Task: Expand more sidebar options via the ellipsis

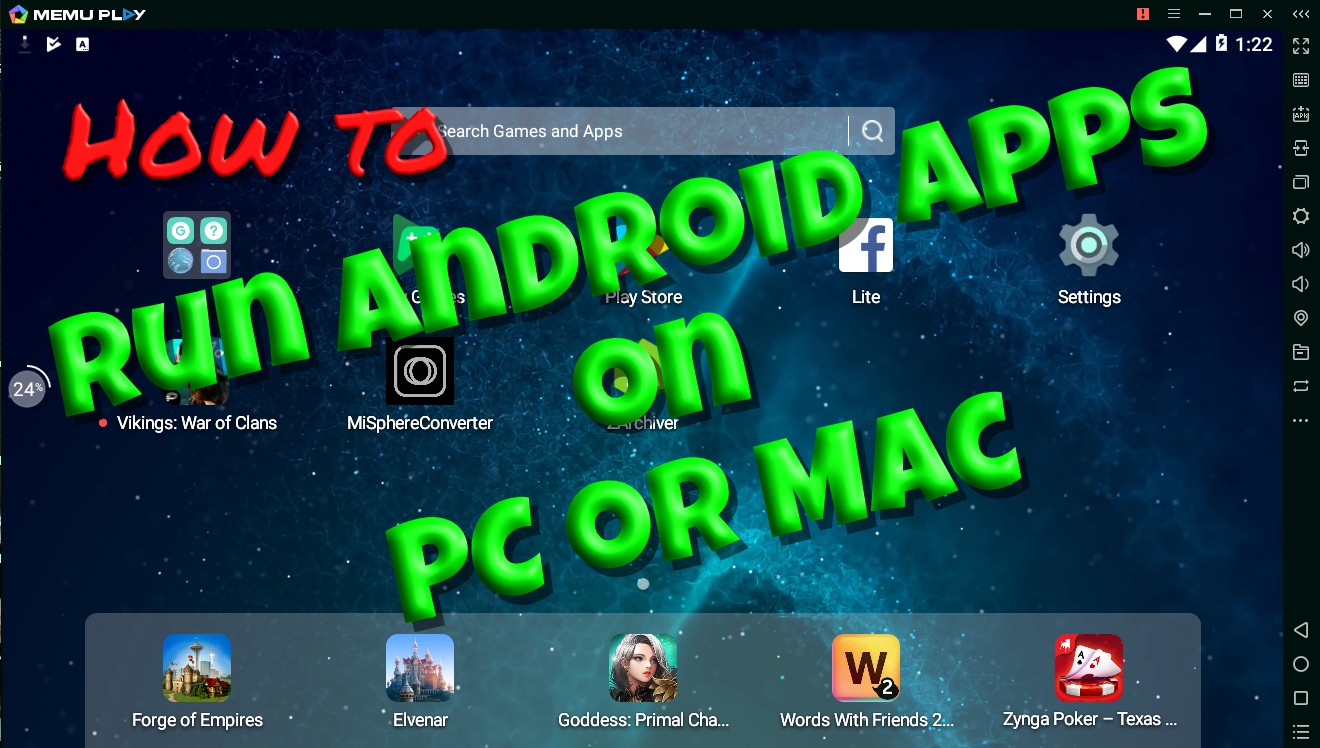Action: pos(1300,420)
